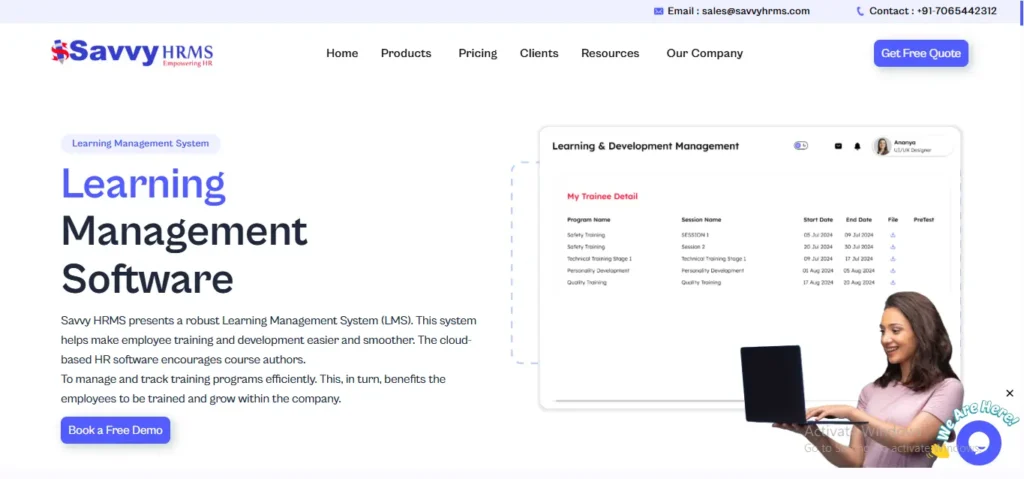Click the End Date column header

tap(859, 220)
